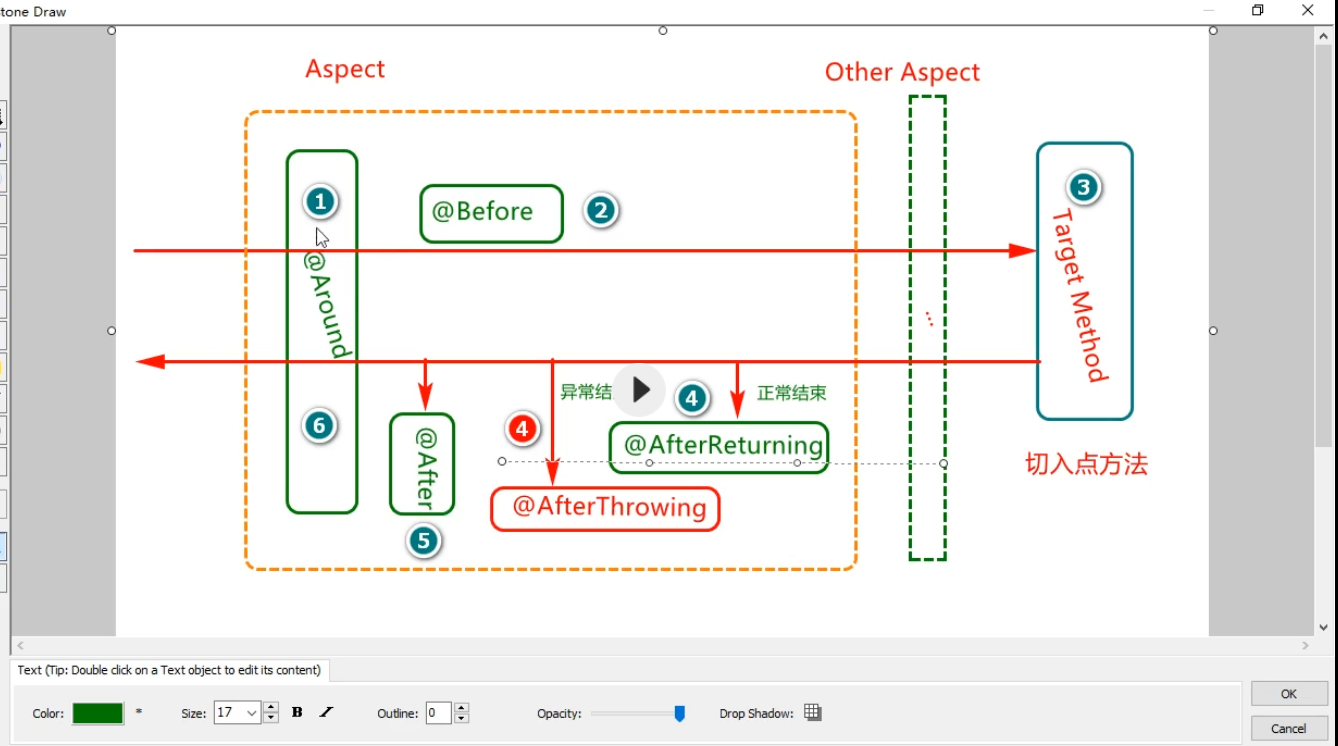Increase Outline with the up arrow

tap(461, 707)
